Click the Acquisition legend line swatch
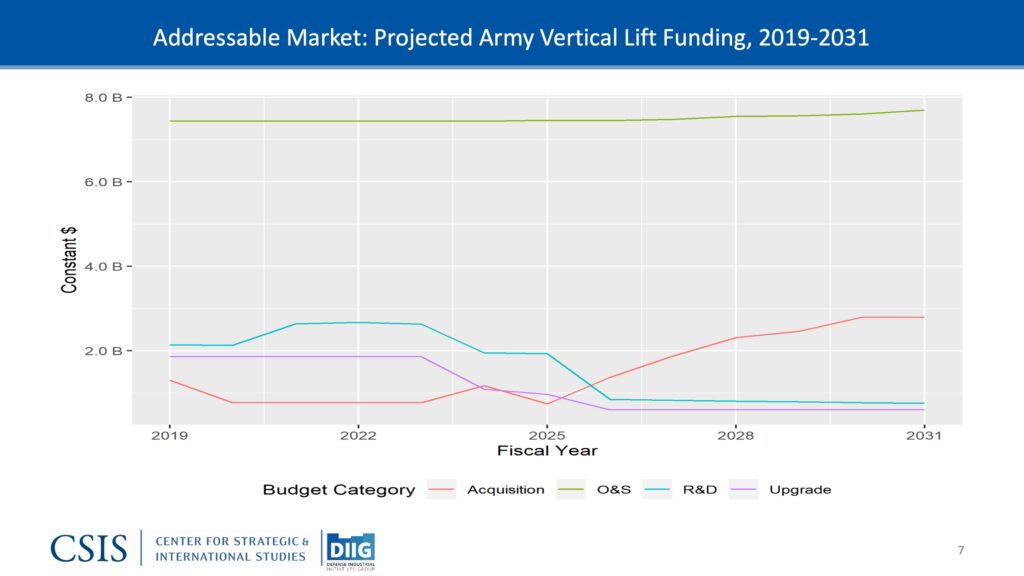Viewport: 1024px width, 576px height. click(x=442, y=490)
